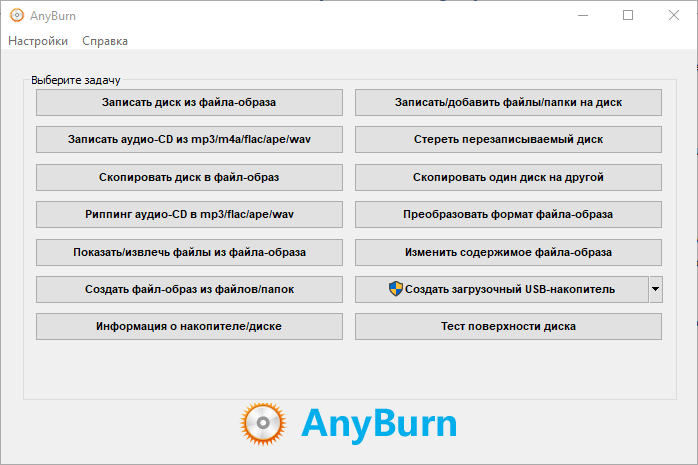Open Преобразовать формат файла-образа

tap(508, 214)
